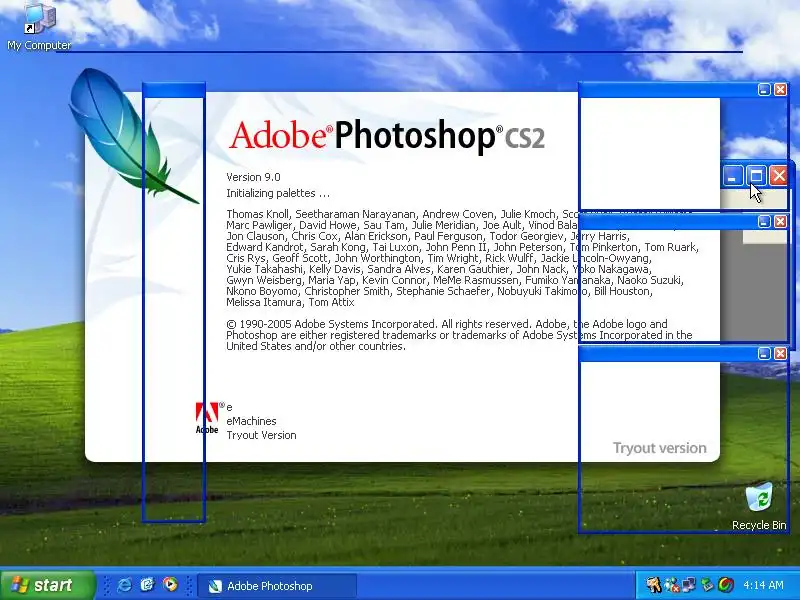Click the Adobe Photoshop taskbar button

coord(277,586)
